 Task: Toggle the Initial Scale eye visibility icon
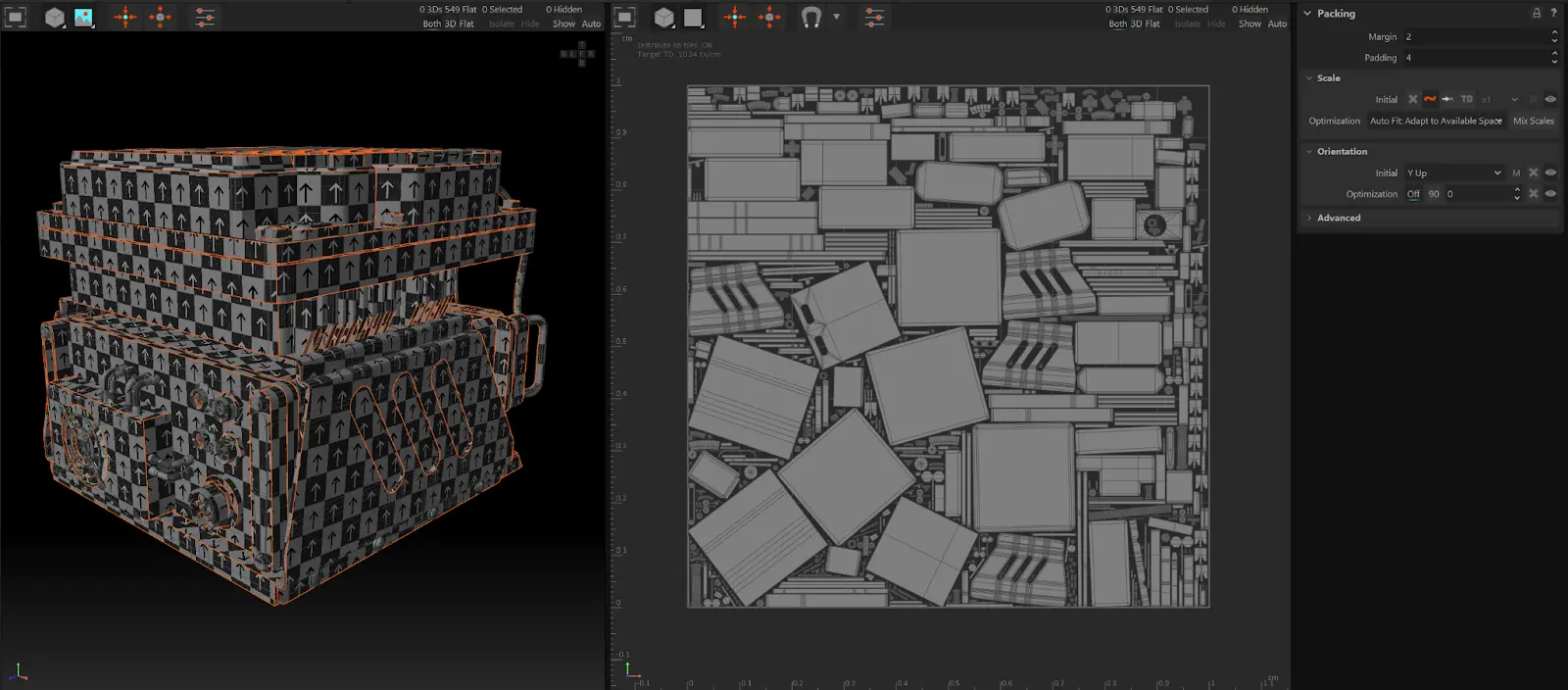(1550, 99)
